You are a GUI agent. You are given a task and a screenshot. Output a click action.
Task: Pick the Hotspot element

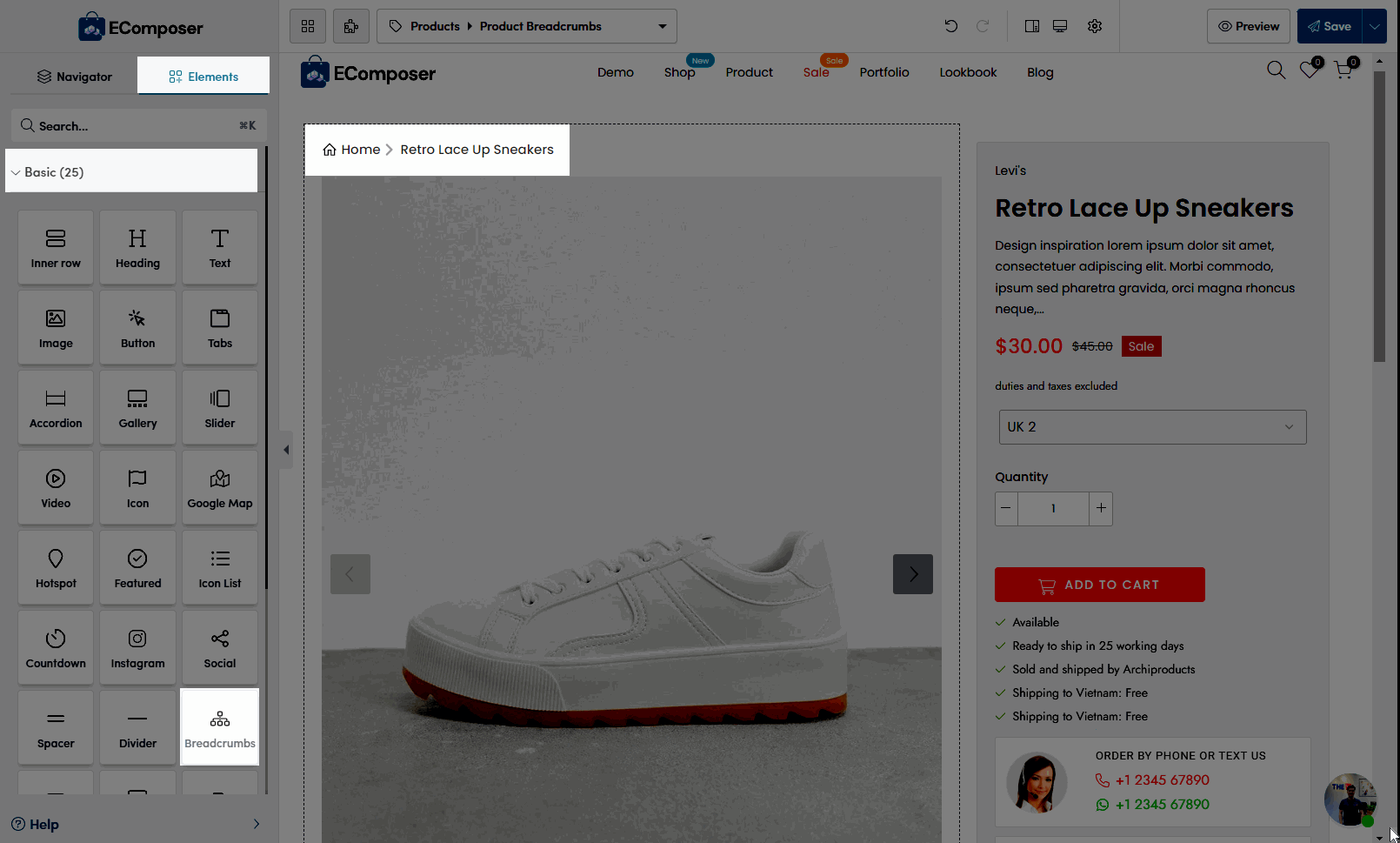(56, 567)
